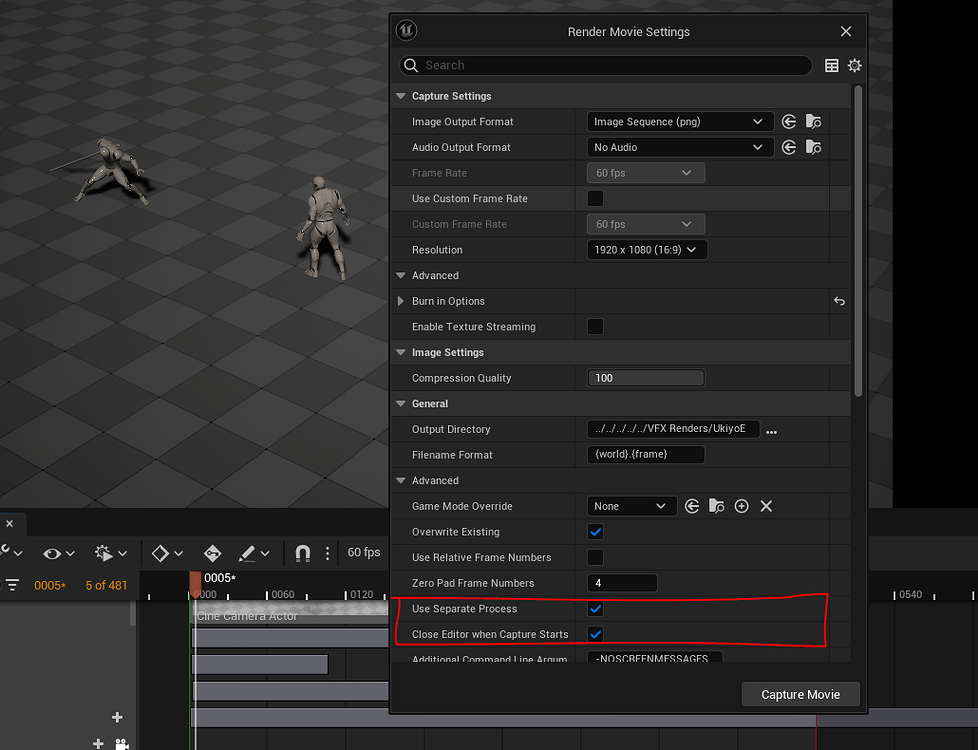This screenshot has height=750, width=978.
Task: Browse assets for Game Mode Override
Action: tap(717, 506)
